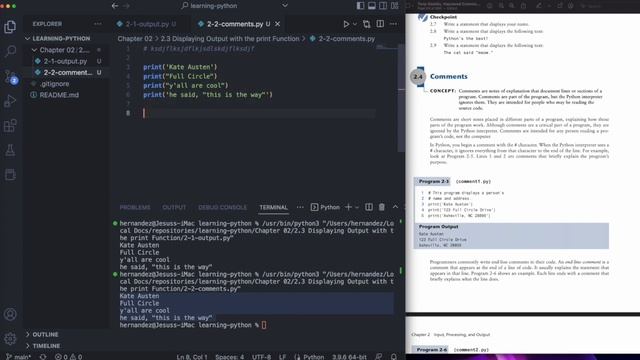640x360 pixels.
Task: Open 2-1-output.py in the explorer
Action: [x=65, y=61]
